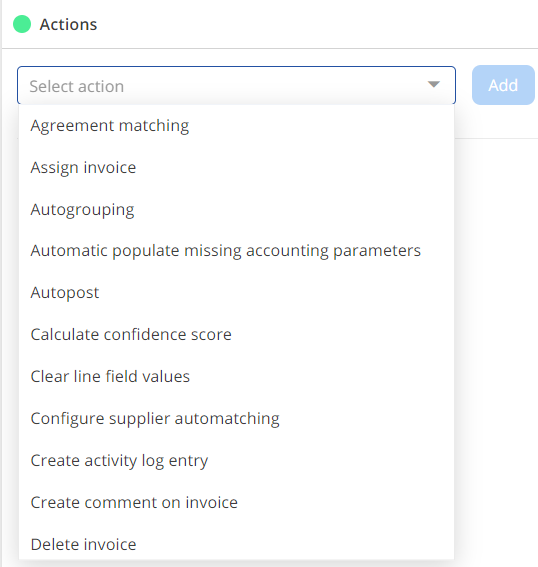Select Automatic populate missing accounting parameters
The height and width of the screenshot is (567, 538).
pos(236,251)
